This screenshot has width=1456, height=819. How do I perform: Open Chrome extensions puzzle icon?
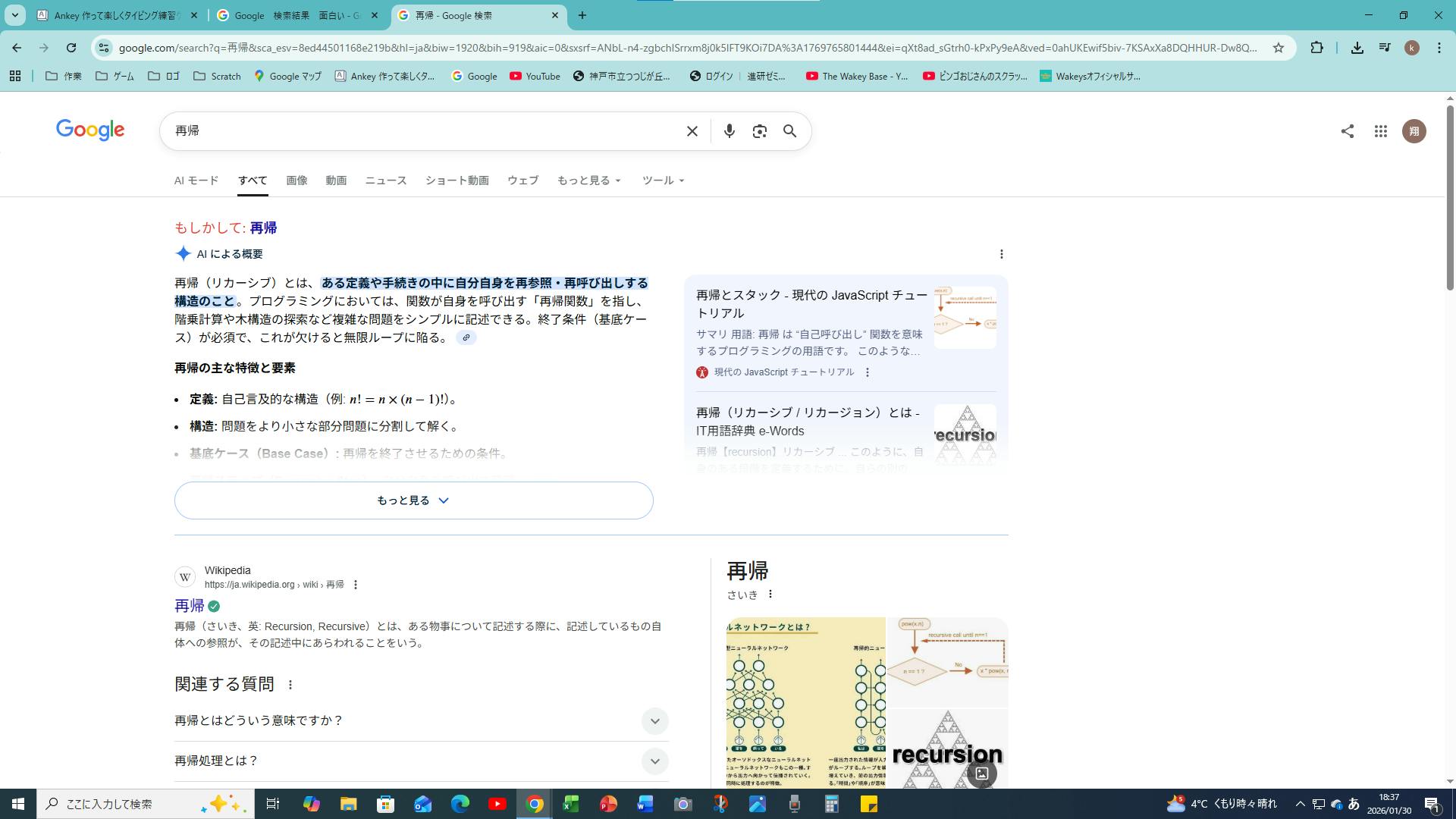(x=1316, y=48)
